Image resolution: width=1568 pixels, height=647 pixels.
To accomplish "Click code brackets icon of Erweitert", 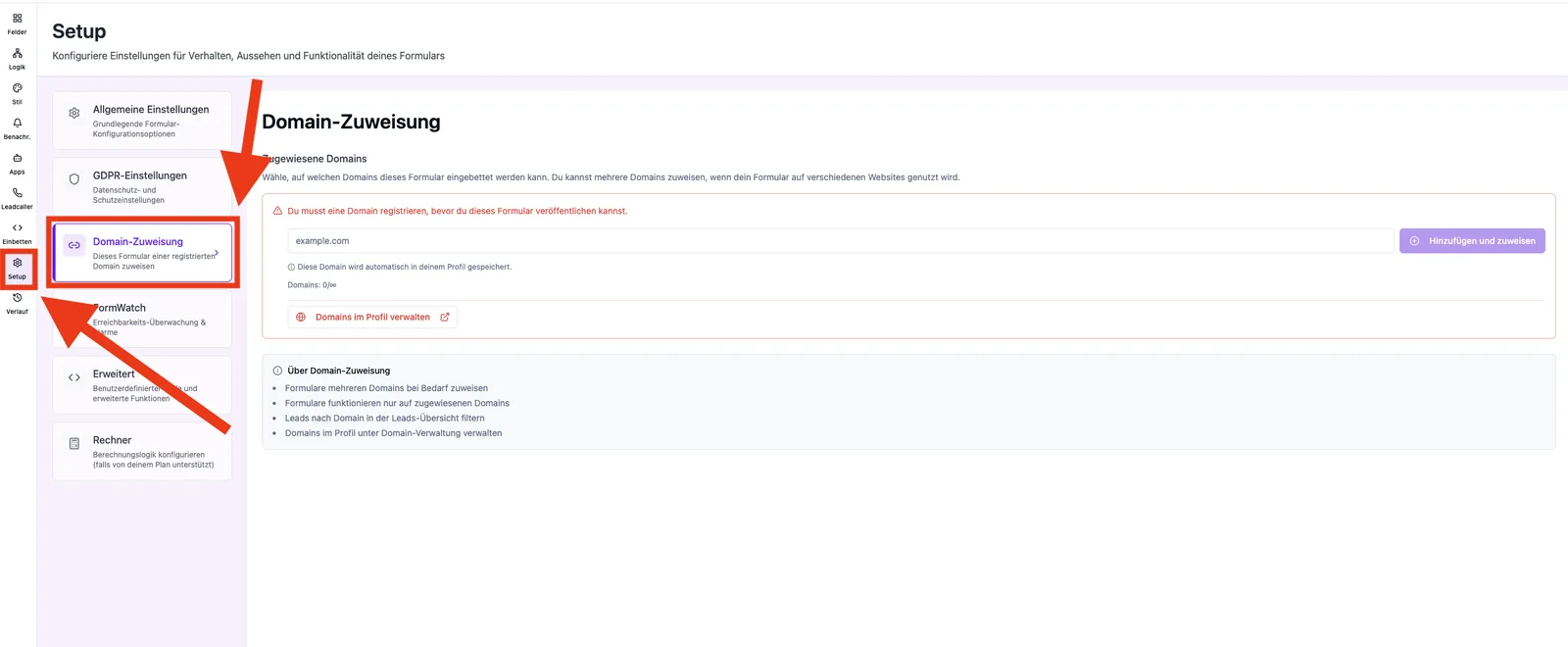I will pos(74,377).
